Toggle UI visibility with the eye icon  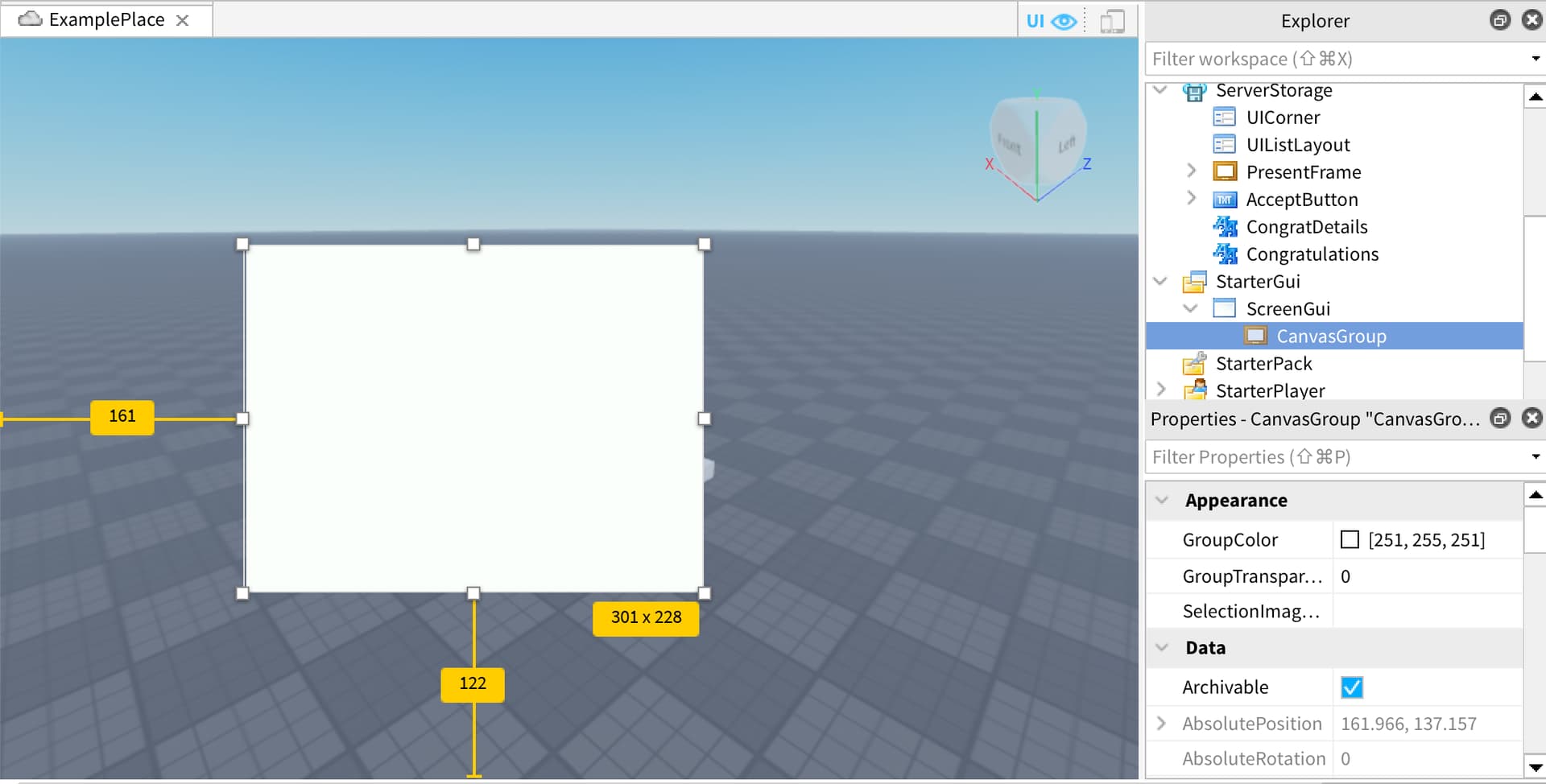1063,22
